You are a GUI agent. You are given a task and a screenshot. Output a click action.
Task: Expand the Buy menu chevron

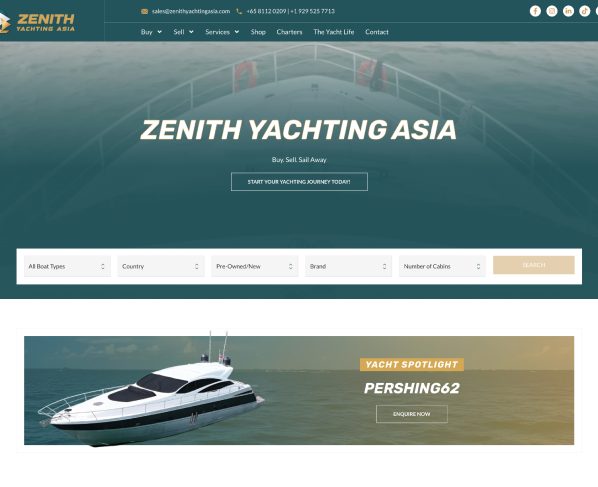tap(159, 32)
